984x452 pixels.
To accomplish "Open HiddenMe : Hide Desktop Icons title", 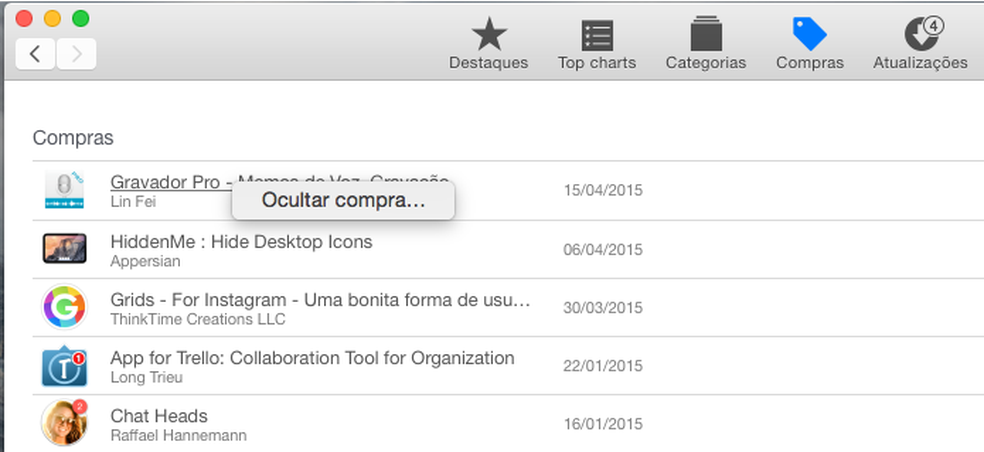I will tap(241, 242).
